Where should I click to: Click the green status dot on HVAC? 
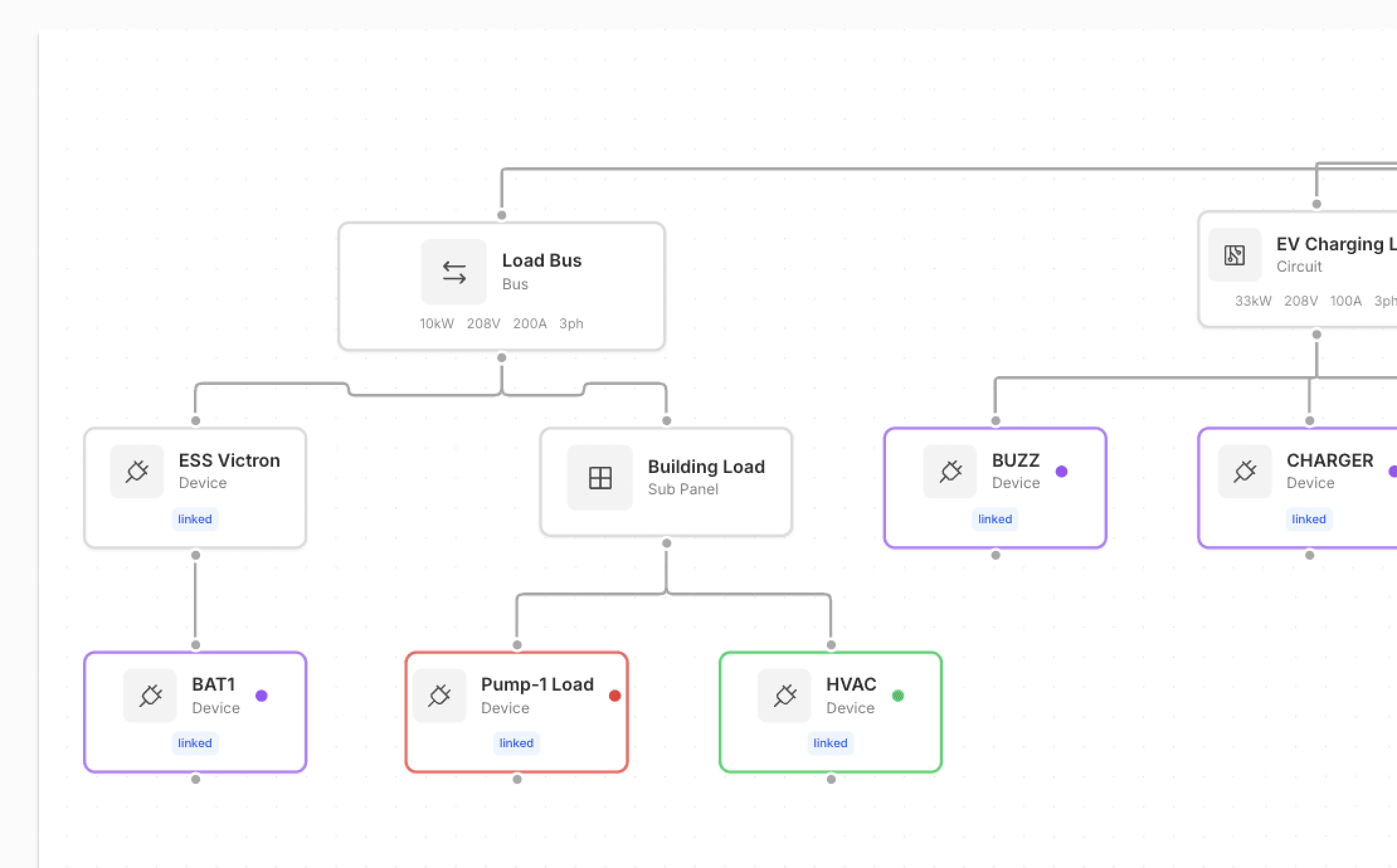pos(898,696)
